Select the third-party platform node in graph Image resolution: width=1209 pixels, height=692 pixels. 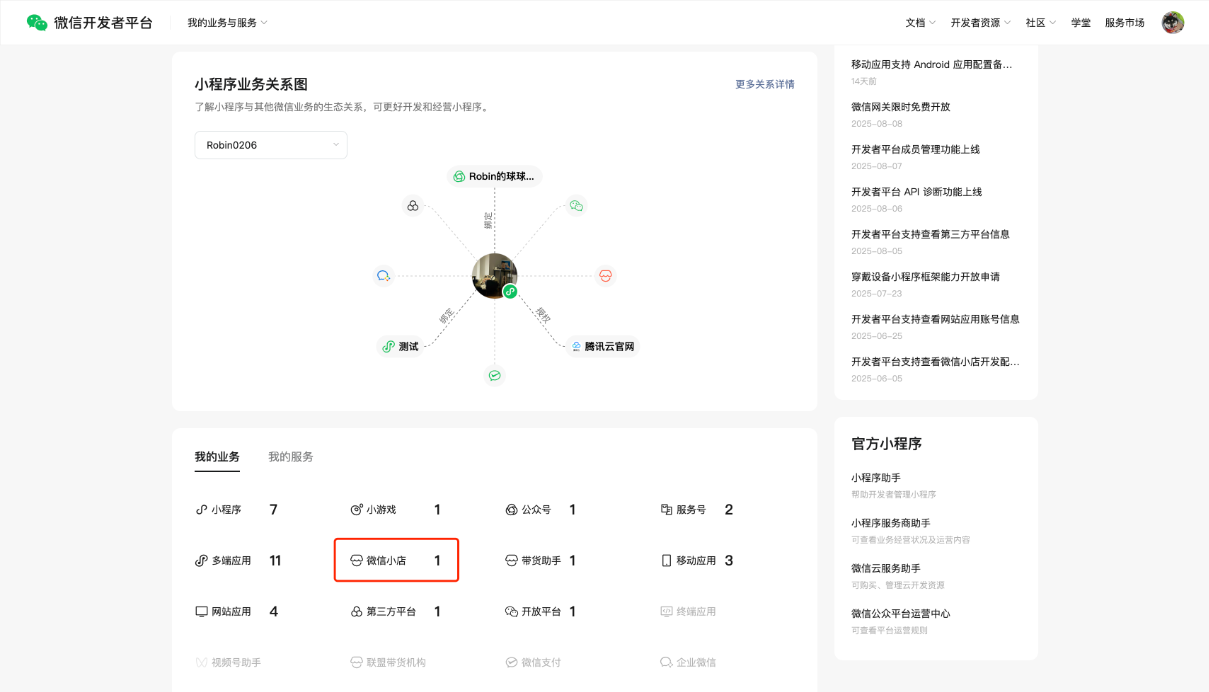pyautogui.click(x=412, y=205)
